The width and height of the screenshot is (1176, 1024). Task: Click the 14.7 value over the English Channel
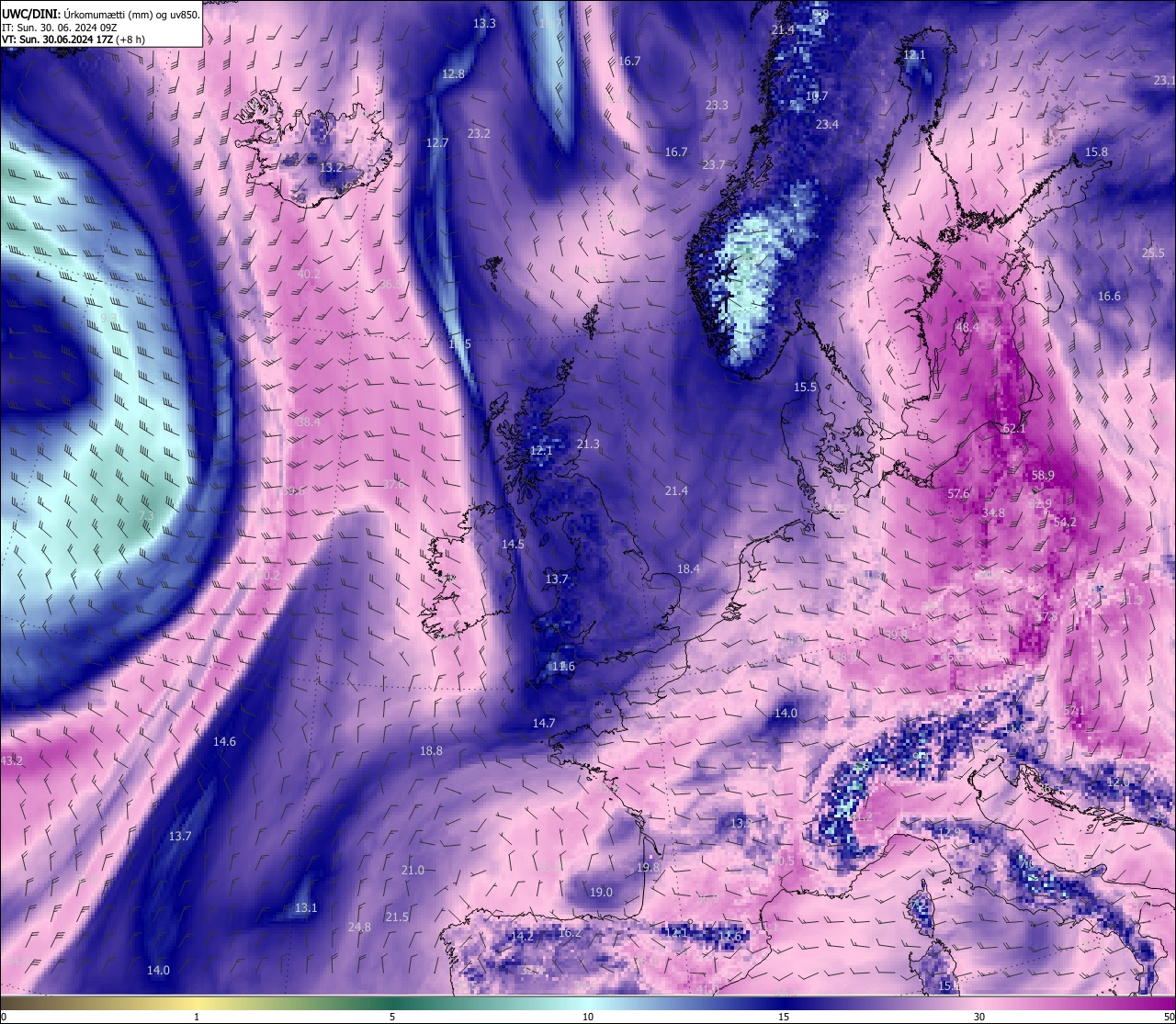[544, 724]
